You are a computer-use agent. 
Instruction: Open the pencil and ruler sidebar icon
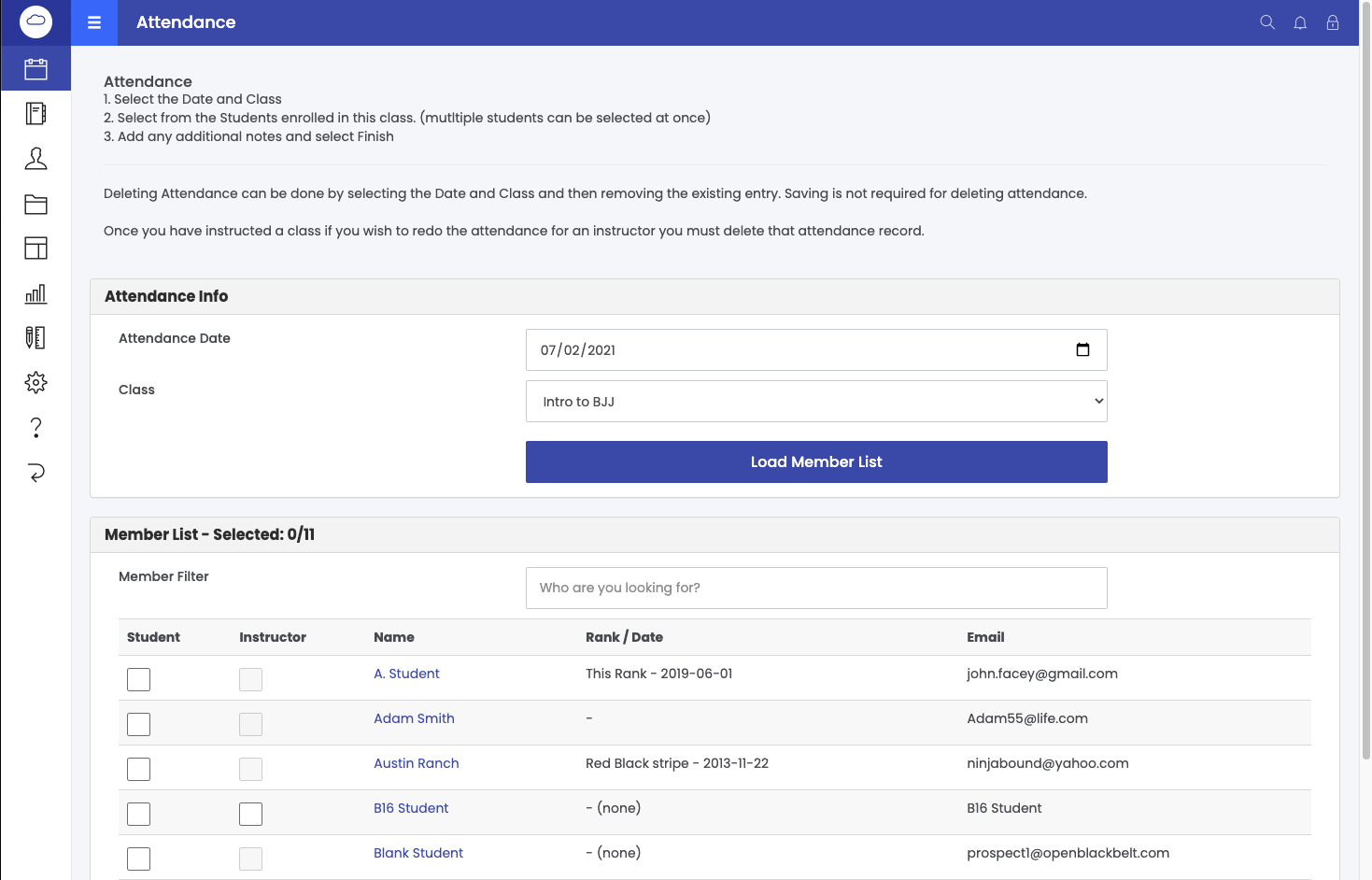(x=35, y=337)
